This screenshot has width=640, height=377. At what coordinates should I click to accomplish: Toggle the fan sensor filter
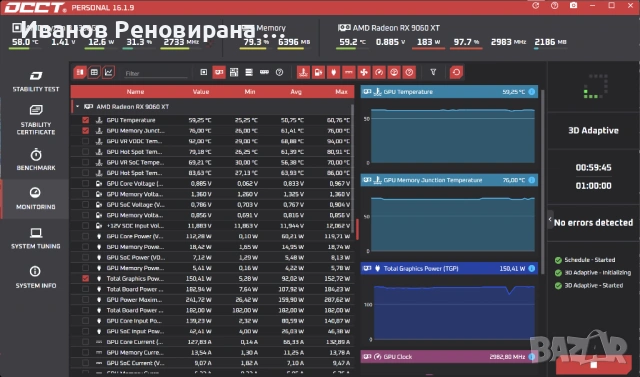364,73
